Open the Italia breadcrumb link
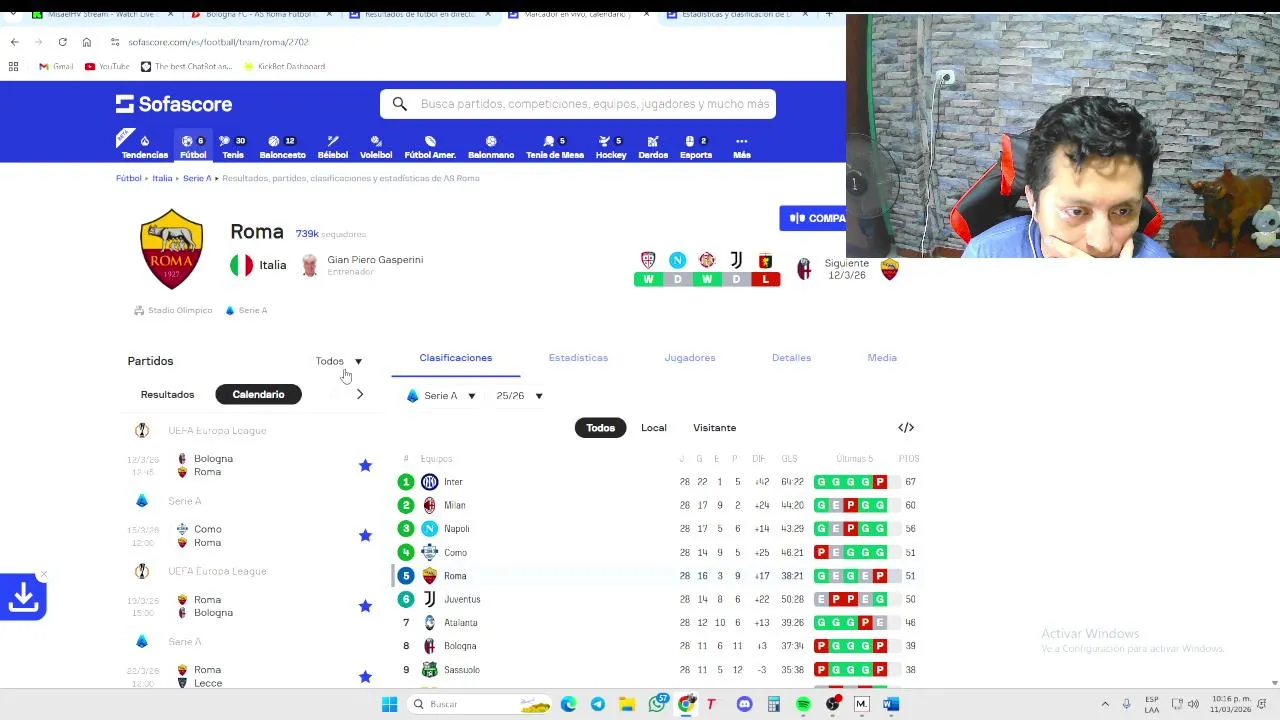1280x720 pixels. click(162, 178)
